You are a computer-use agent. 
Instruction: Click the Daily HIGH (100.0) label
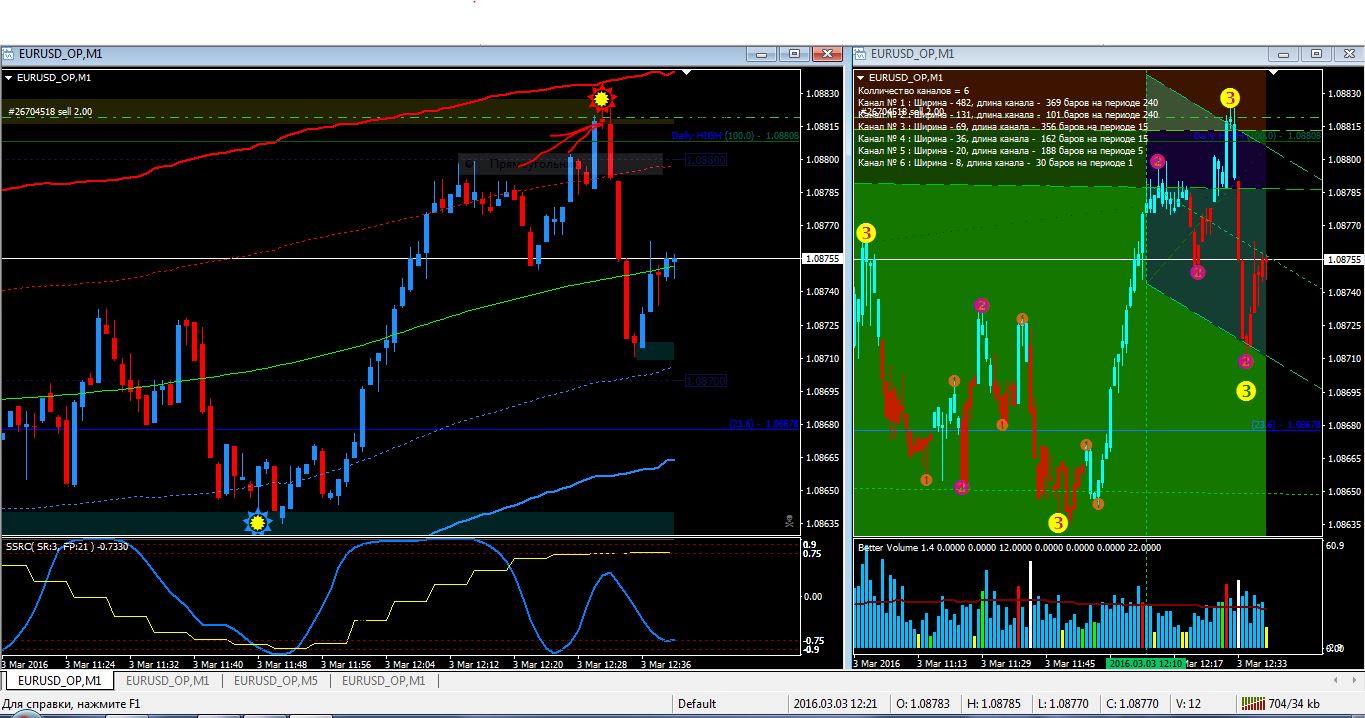[735, 135]
